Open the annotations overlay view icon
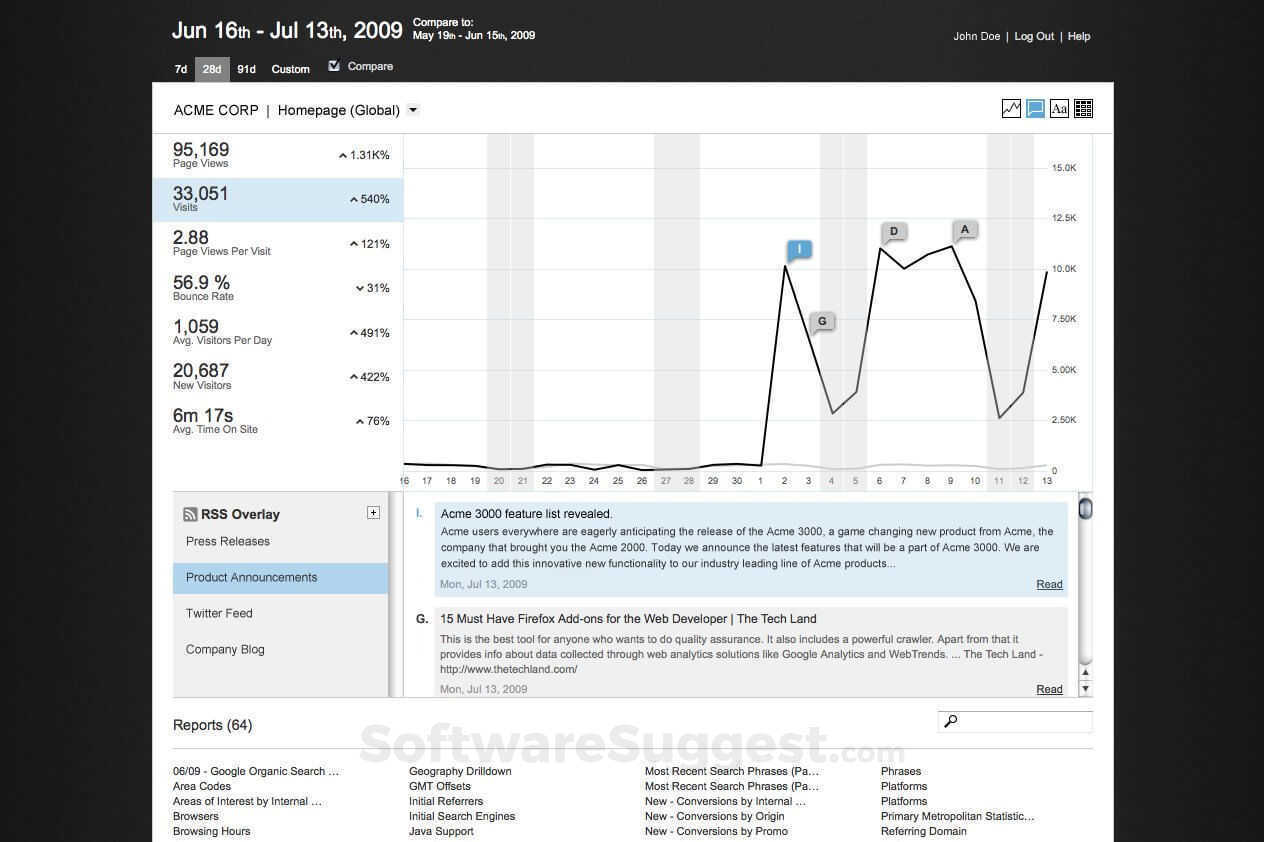Viewport: 1264px width, 842px height. pos(1035,108)
